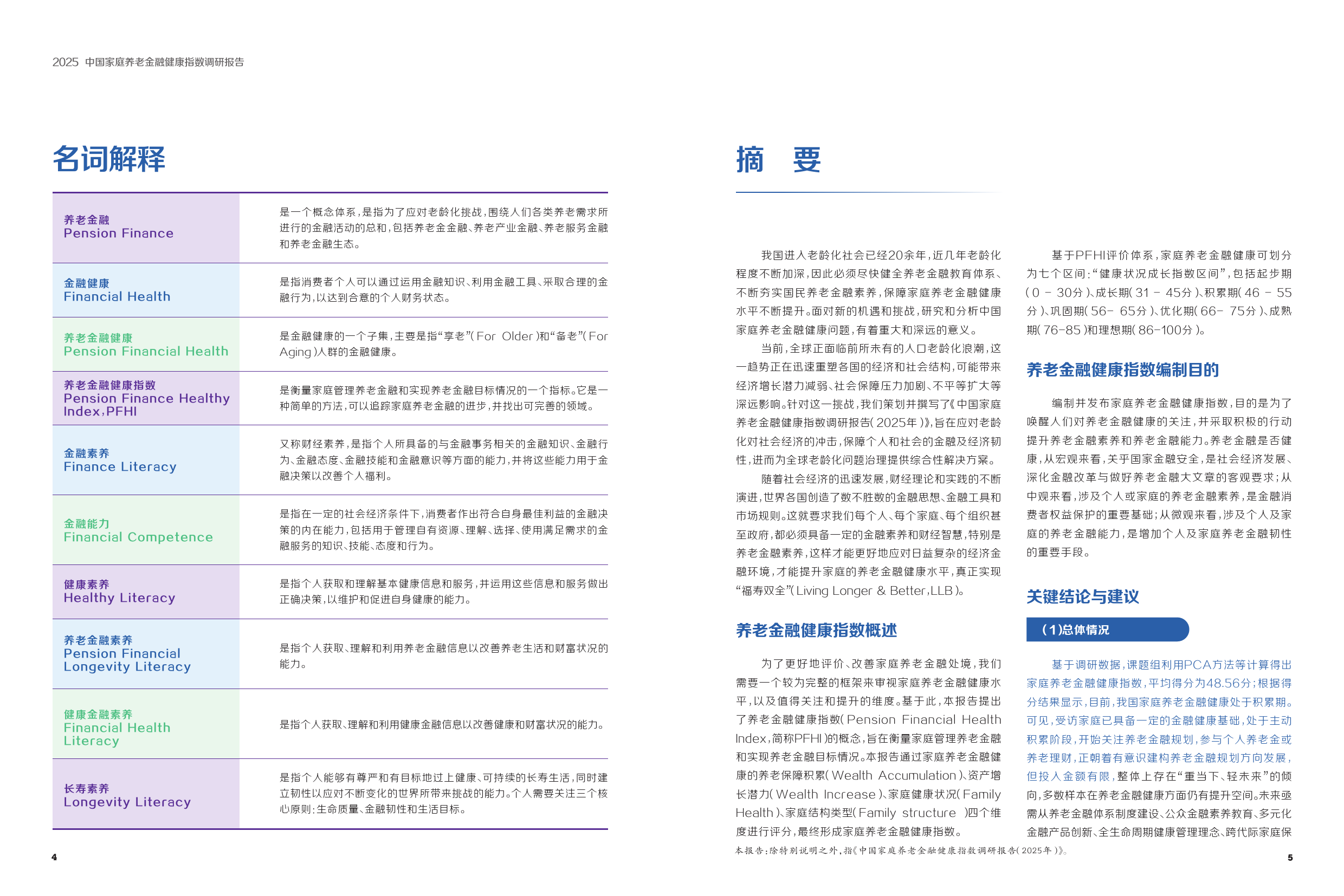This screenshot has width=1344, height=896.
Task: Click the definition starting 是指消费者个人可以通过
Action: click(x=444, y=290)
